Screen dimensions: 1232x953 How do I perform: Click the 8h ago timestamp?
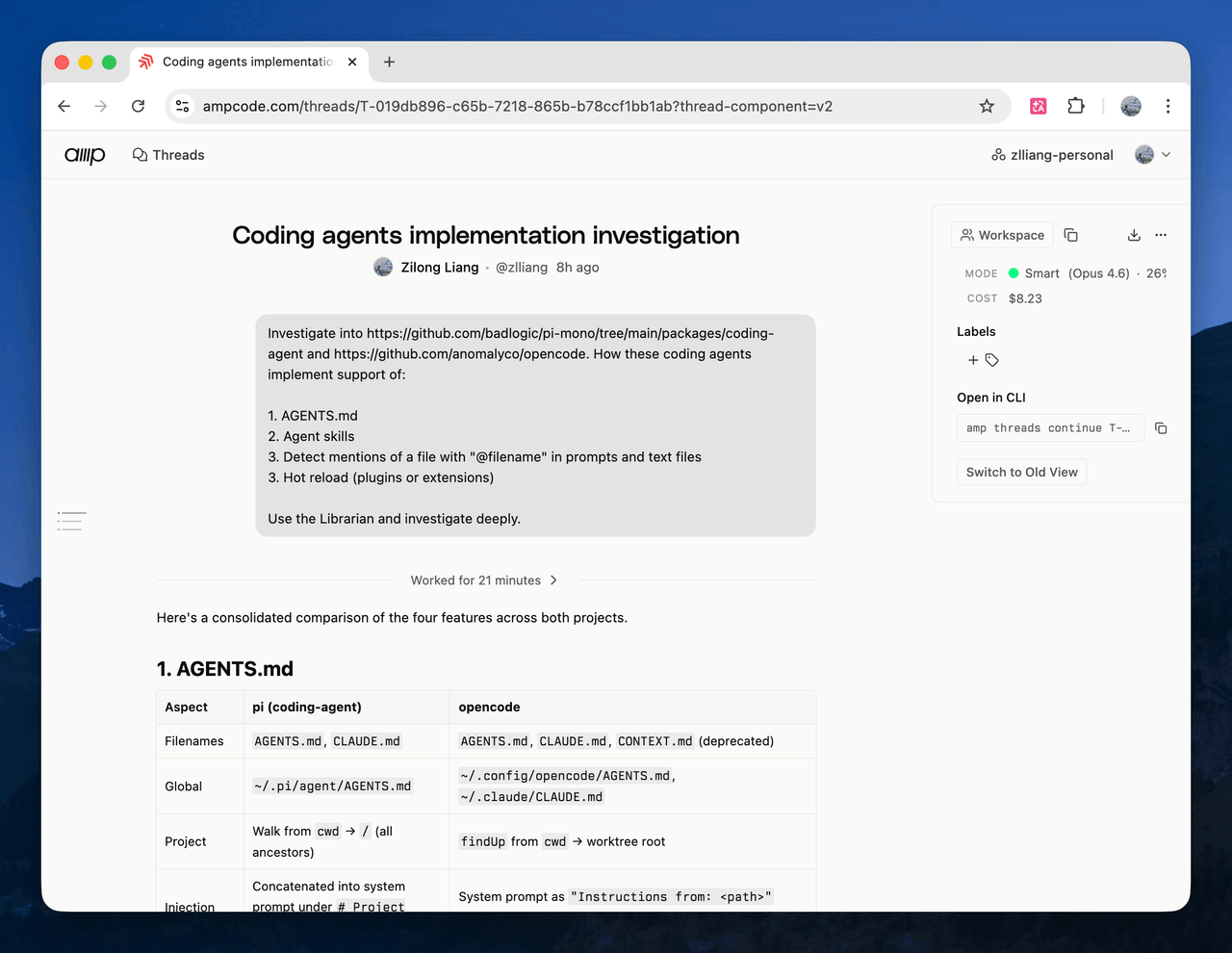tap(577, 268)
